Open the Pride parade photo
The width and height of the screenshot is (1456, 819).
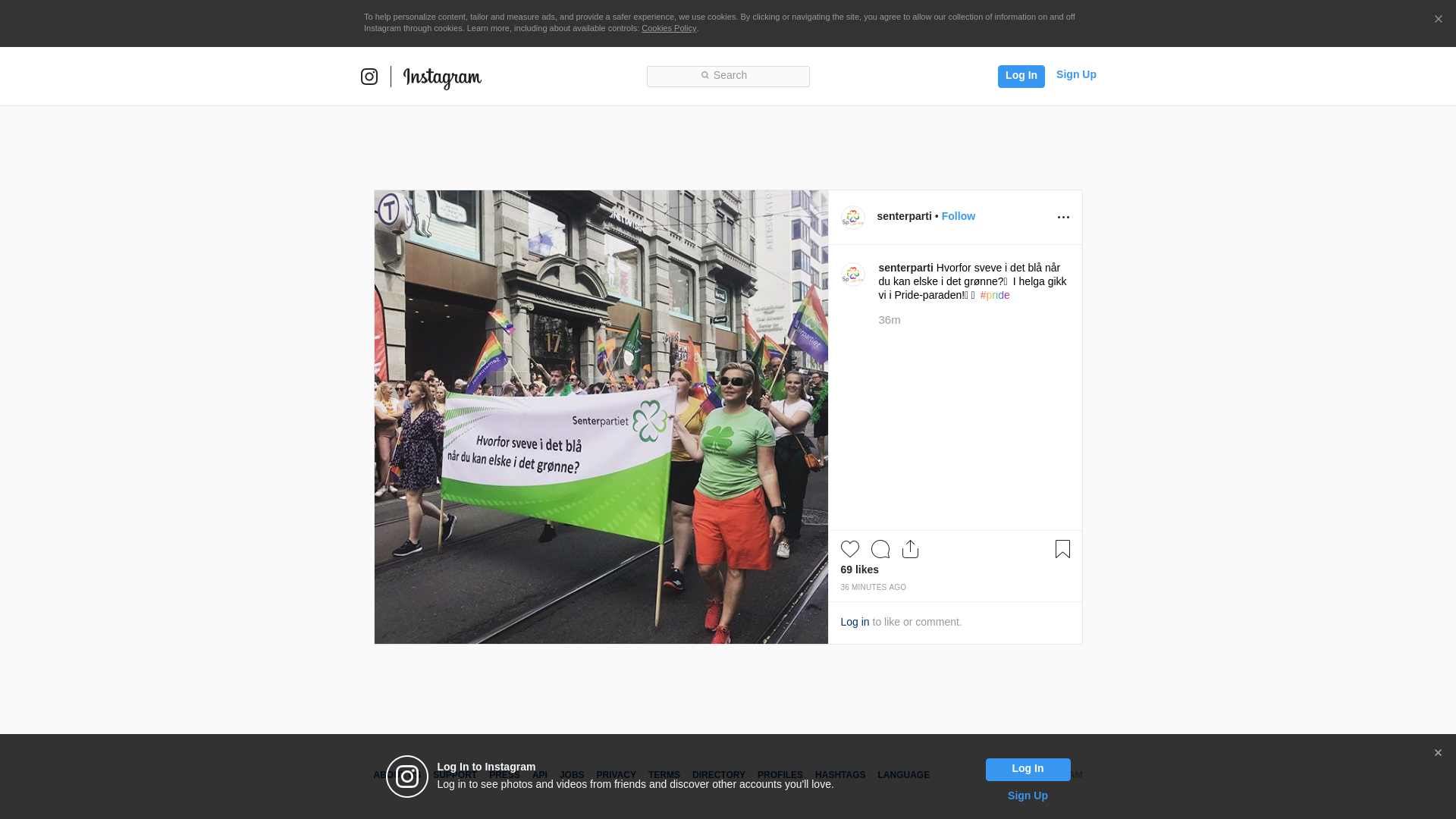click(601, 417)
